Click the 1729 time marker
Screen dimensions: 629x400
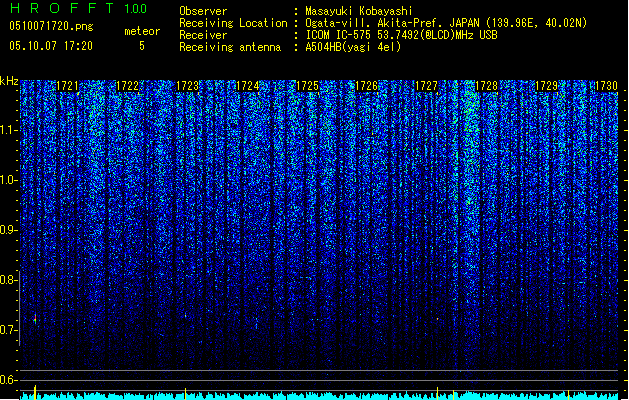pos(546,86)
